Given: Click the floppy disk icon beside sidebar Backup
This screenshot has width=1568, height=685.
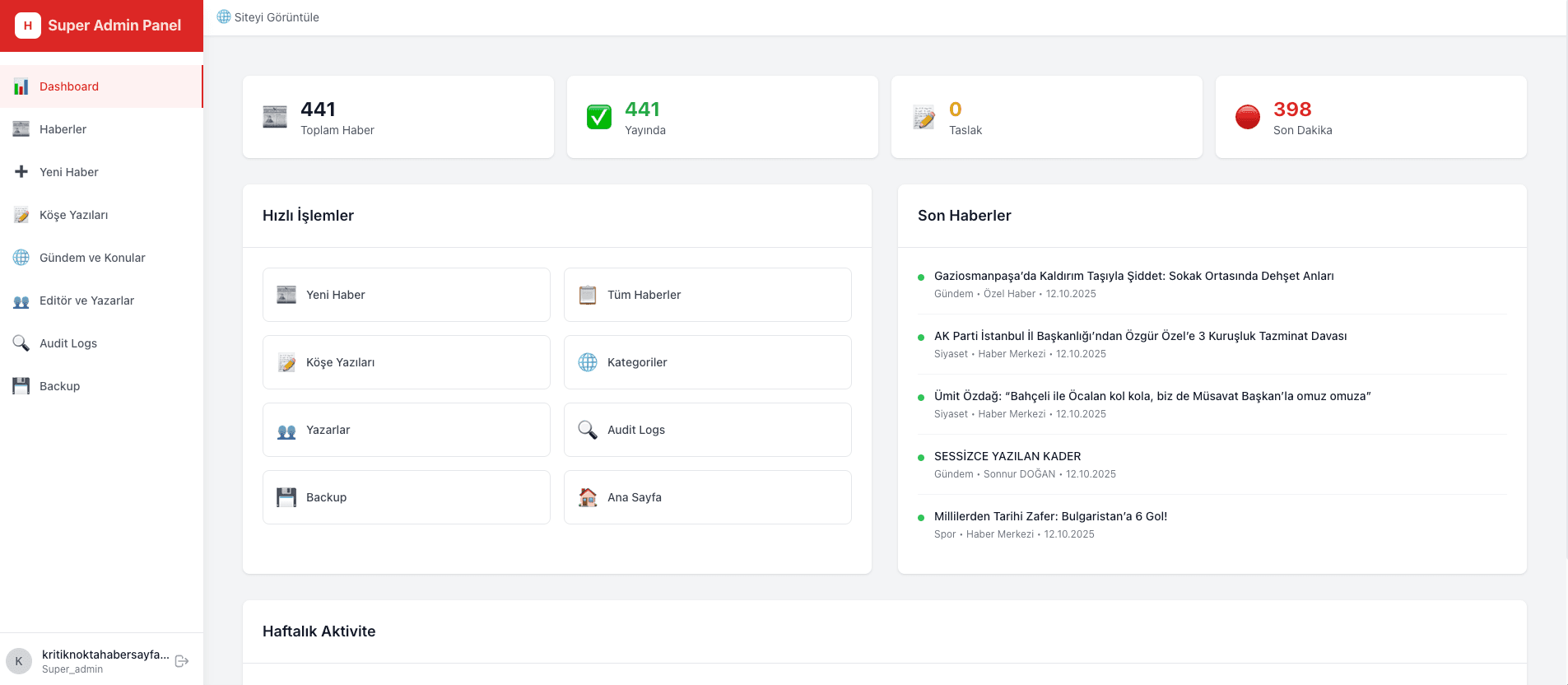Looking at the screenshot, I should (x=21, y=386).
